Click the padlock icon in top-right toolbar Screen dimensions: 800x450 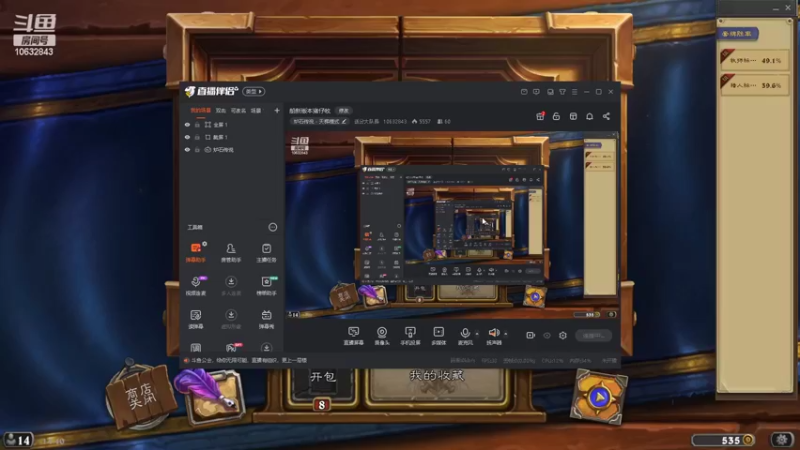[556, 116]
